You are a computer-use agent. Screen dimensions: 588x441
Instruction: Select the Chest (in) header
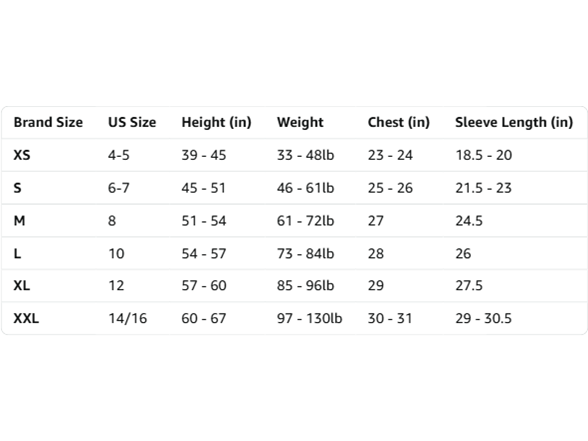(x=399, y=122)
